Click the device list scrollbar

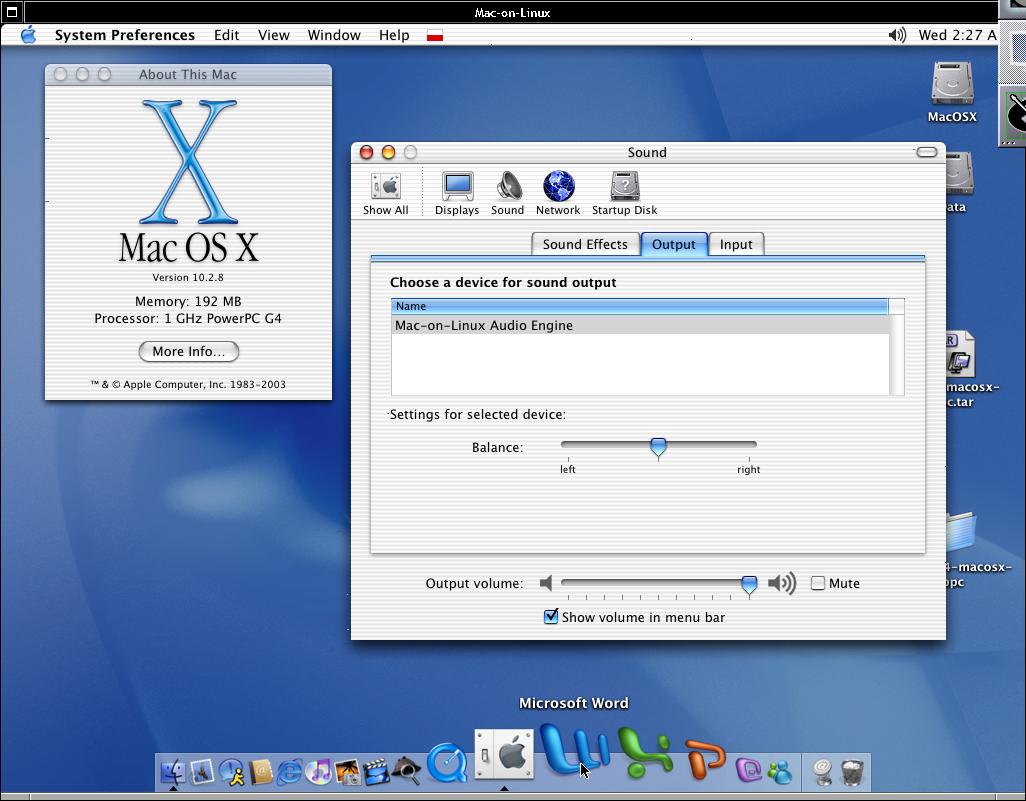tap(896, 353)
